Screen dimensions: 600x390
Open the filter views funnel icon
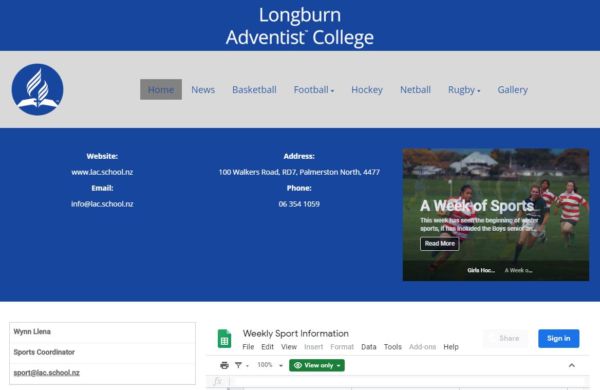coord(238,366)
